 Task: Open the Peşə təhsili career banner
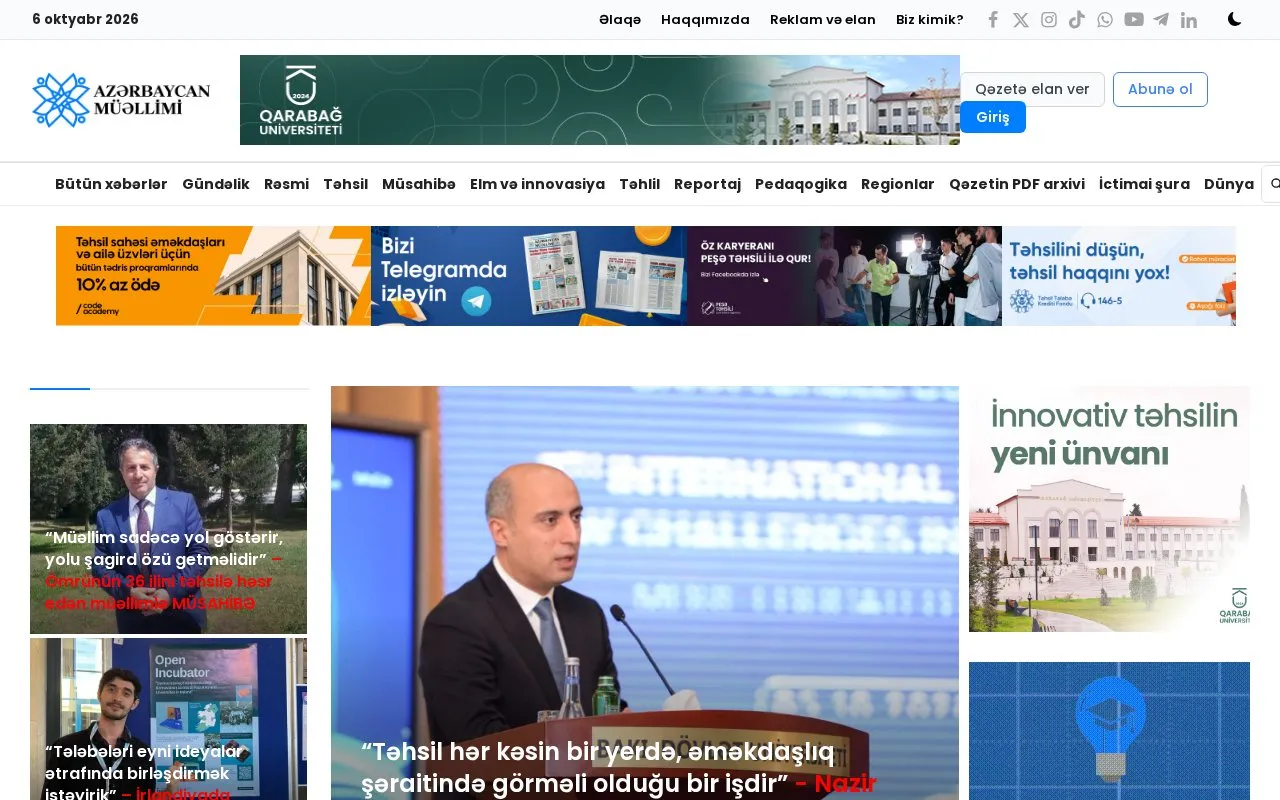click(x=844, y=276)
